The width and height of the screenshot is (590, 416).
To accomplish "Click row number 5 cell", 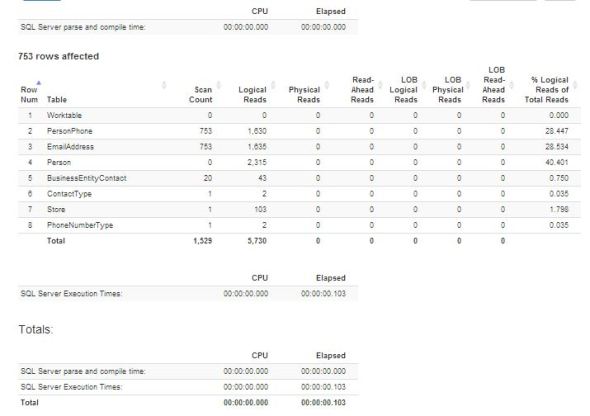I will coord(30,178).
